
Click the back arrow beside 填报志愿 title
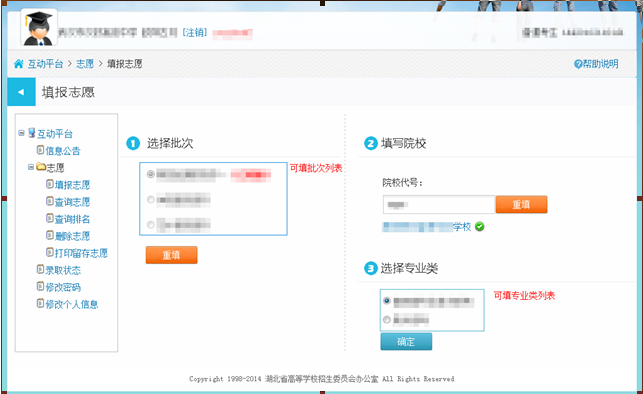(x=21, y=92)
